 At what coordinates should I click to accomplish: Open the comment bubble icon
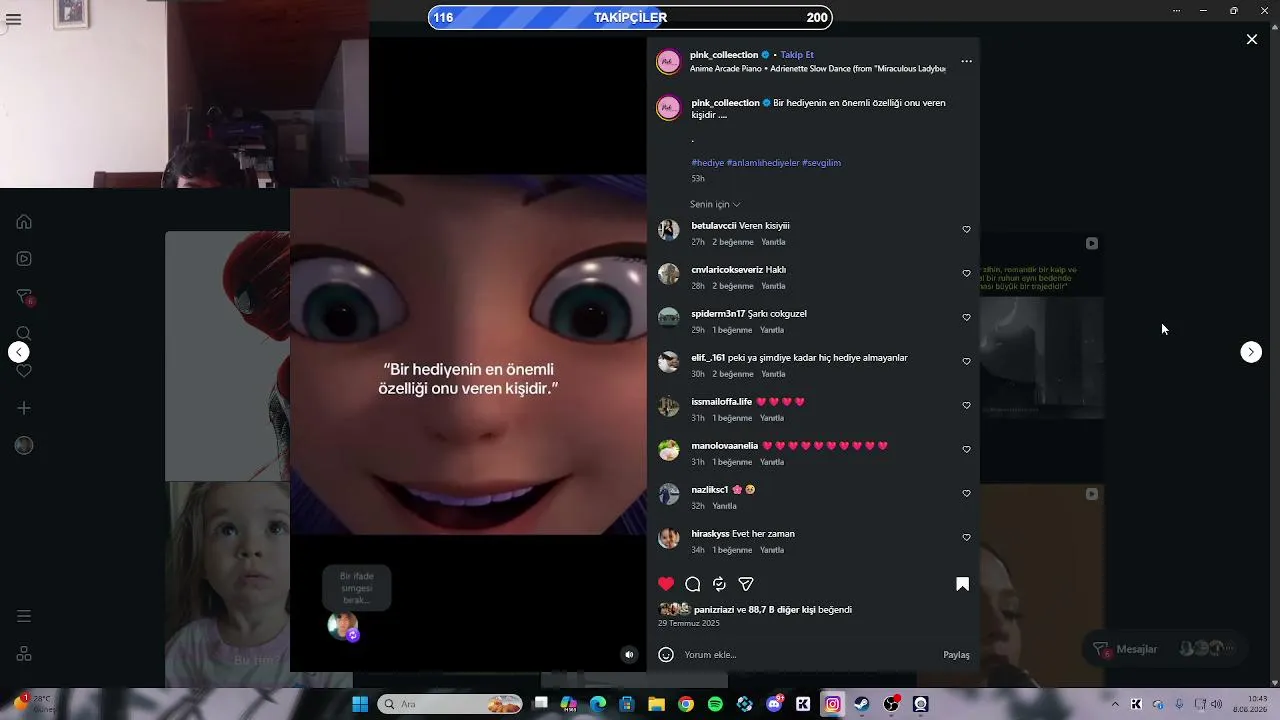point(692,584)
